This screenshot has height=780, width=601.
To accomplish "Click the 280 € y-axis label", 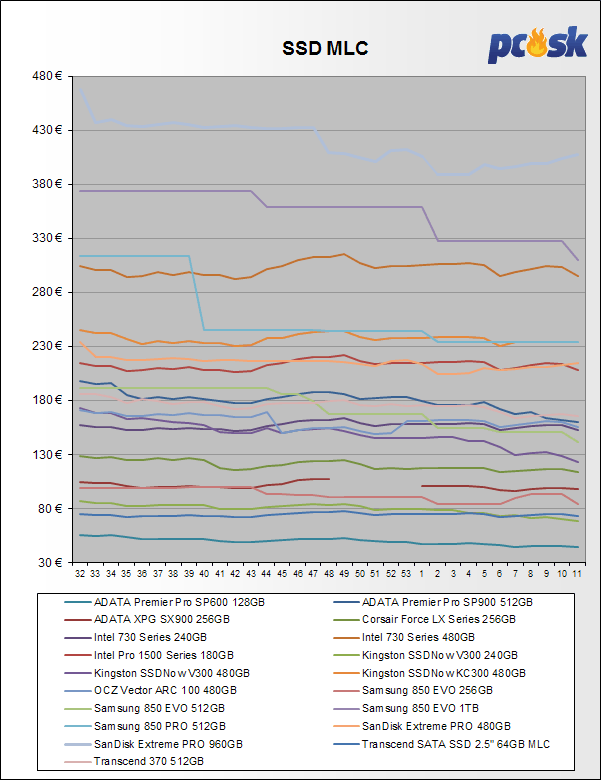I will click(x=47, y=292).
